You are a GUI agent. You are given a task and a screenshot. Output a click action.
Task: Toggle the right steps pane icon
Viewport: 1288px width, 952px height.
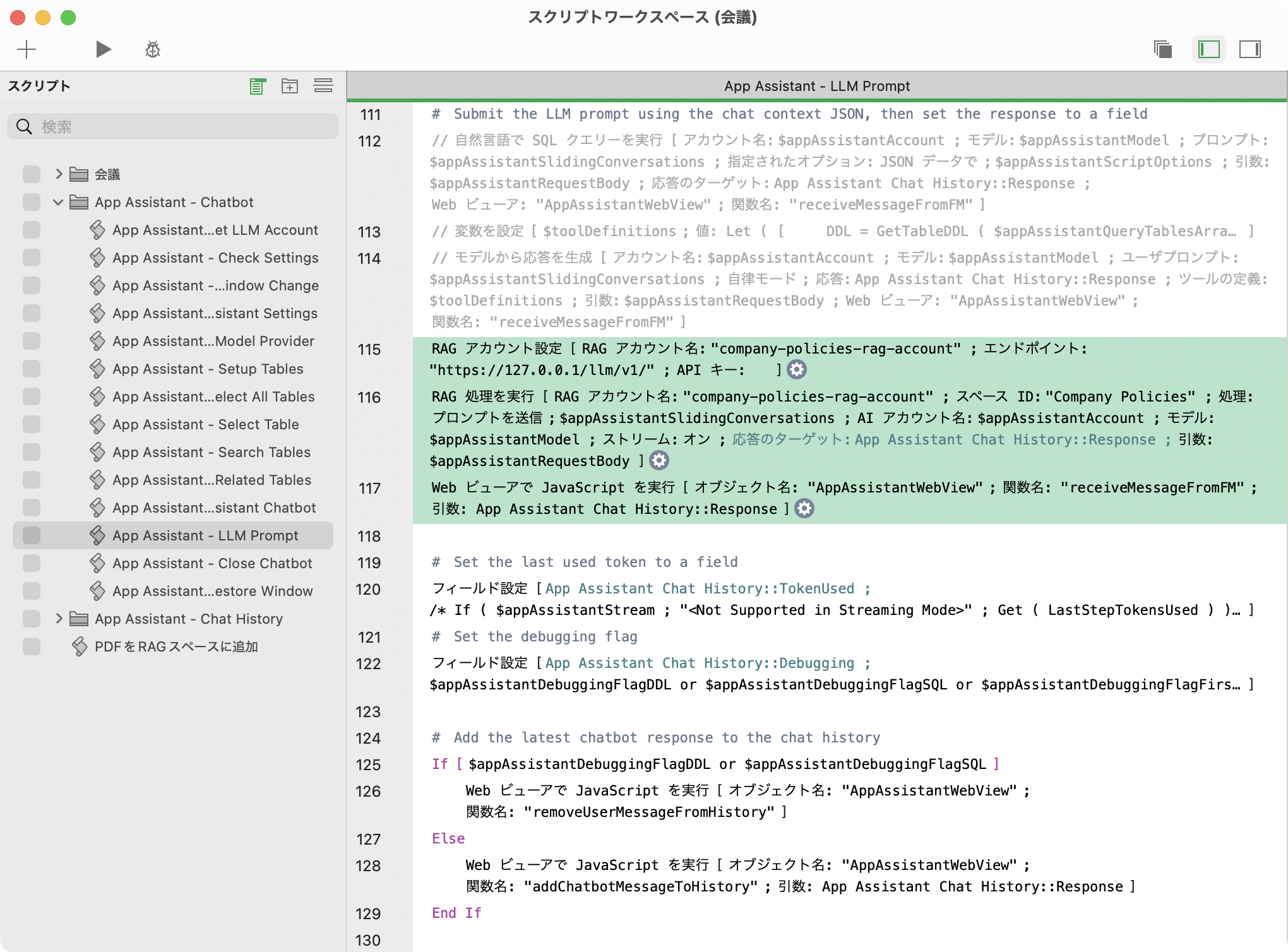tap(1250, 49)
